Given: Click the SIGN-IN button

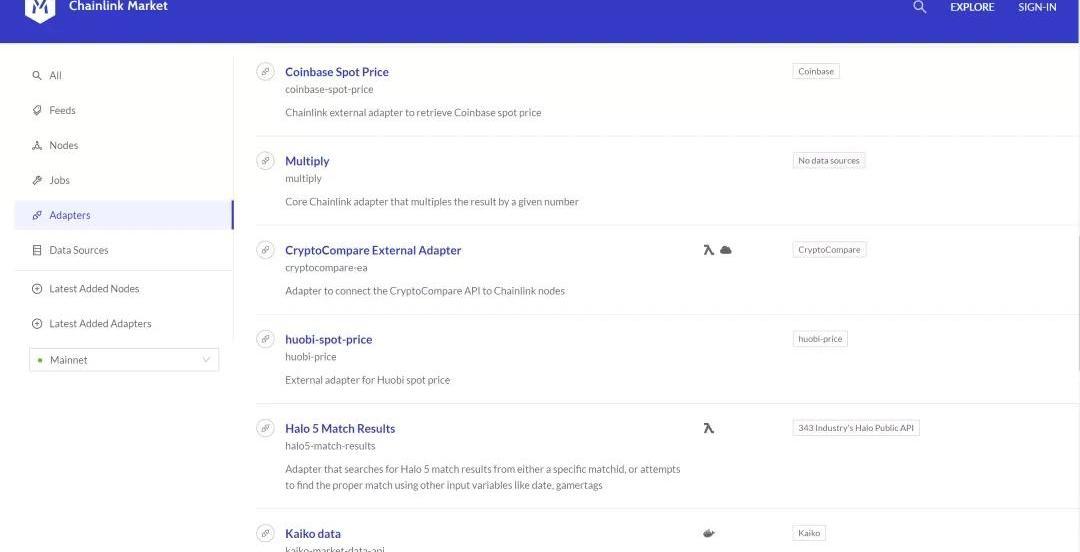Looking at the screenshot, I should (x=1037, y=7).
